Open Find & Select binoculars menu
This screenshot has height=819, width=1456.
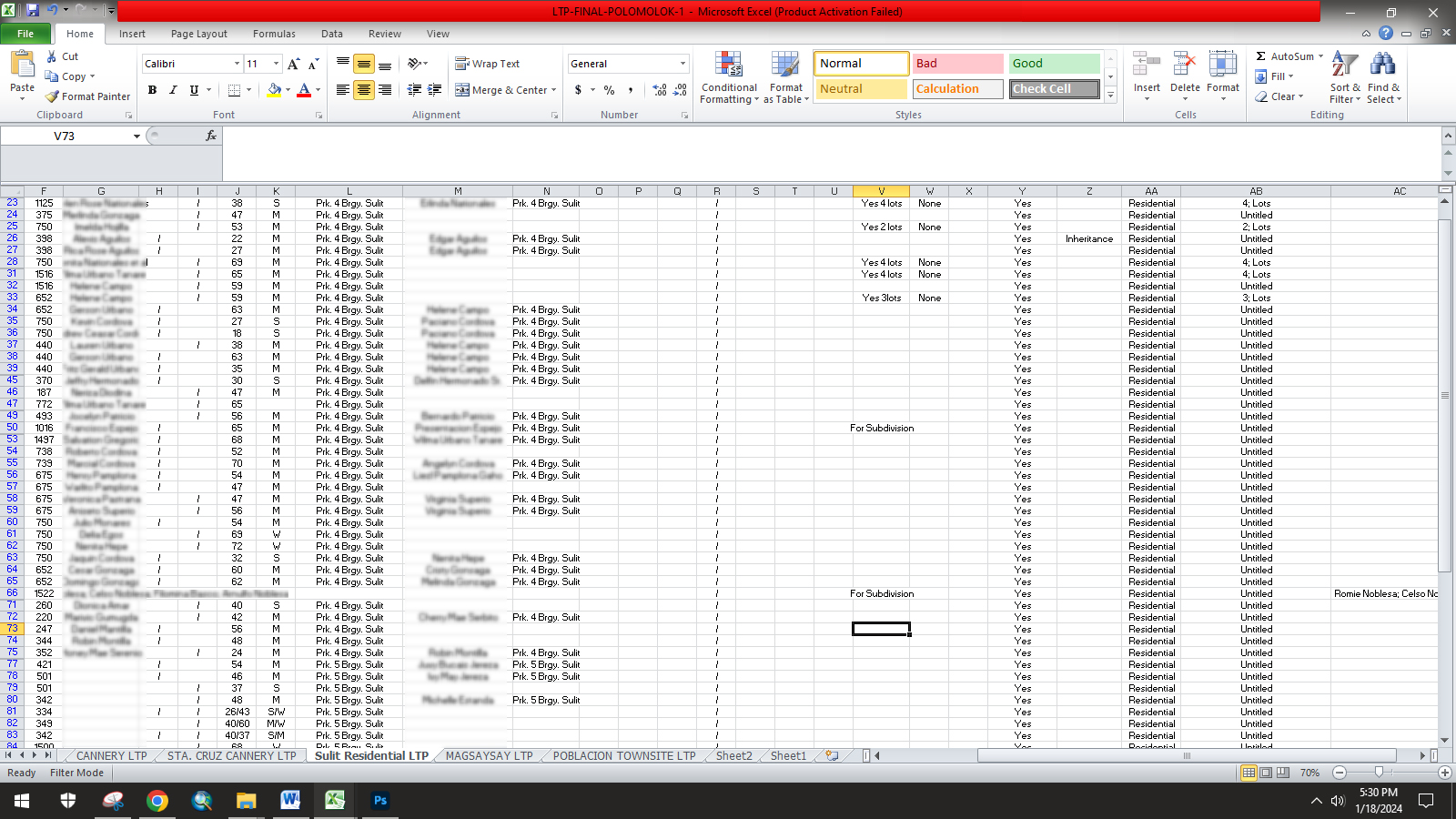[x=1383, y=77]
